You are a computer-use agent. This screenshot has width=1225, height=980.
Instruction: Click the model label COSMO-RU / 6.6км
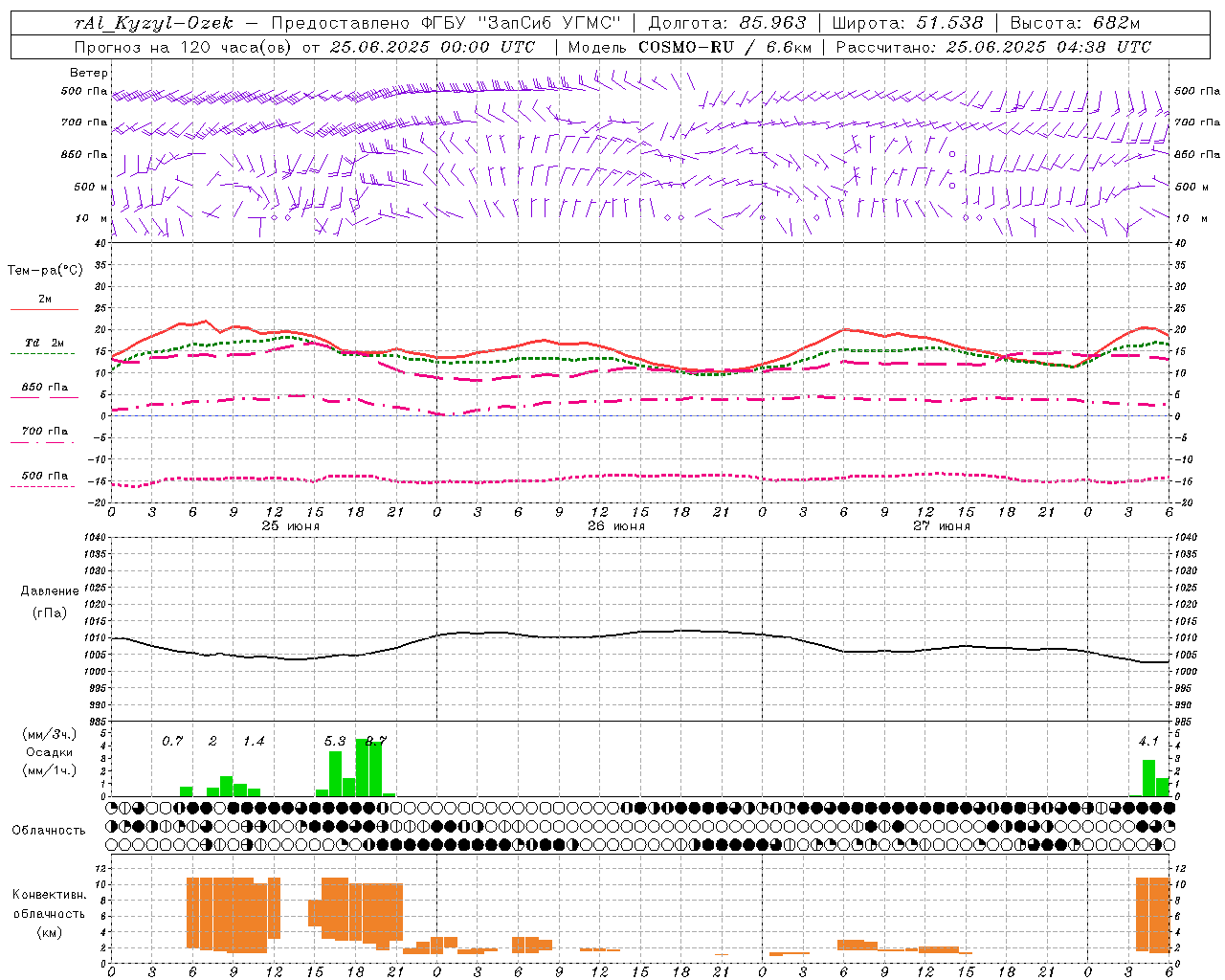pos(725,47)
